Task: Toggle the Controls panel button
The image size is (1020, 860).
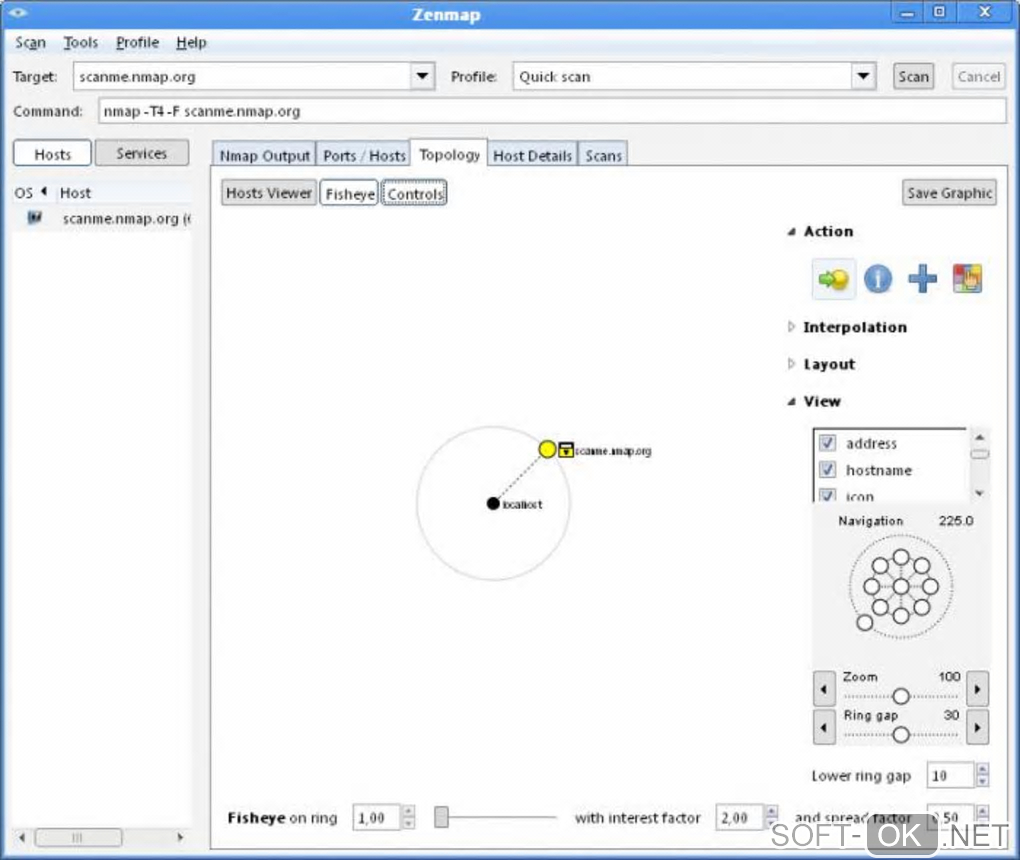Action: coord(414,193)
